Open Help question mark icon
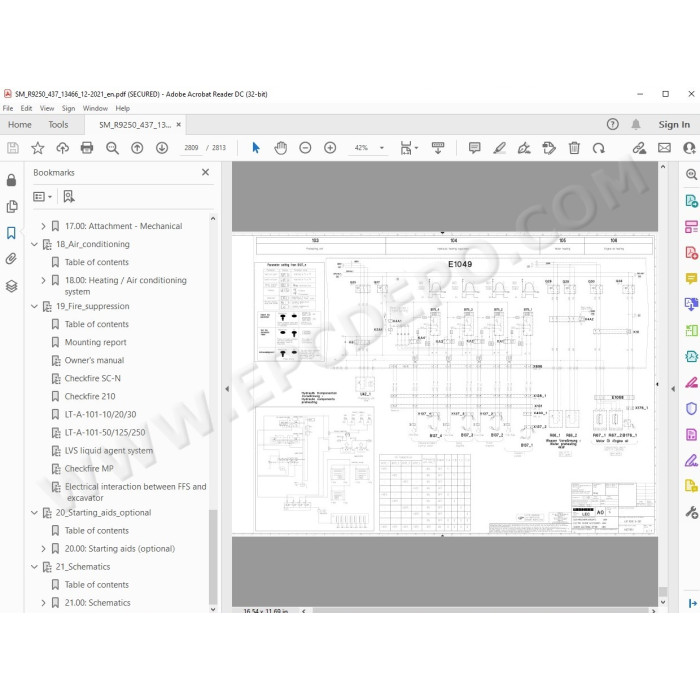 pos(612,125)
